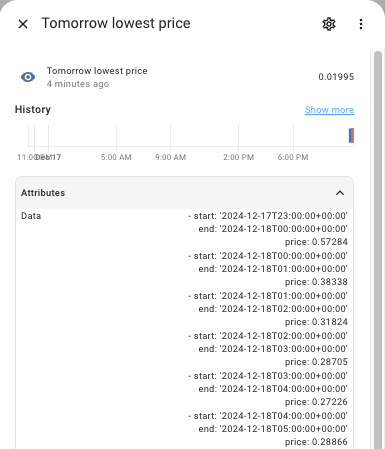
Task: Click end '2024-12-18T05:00:00+00:00' line
Action: 273,429
